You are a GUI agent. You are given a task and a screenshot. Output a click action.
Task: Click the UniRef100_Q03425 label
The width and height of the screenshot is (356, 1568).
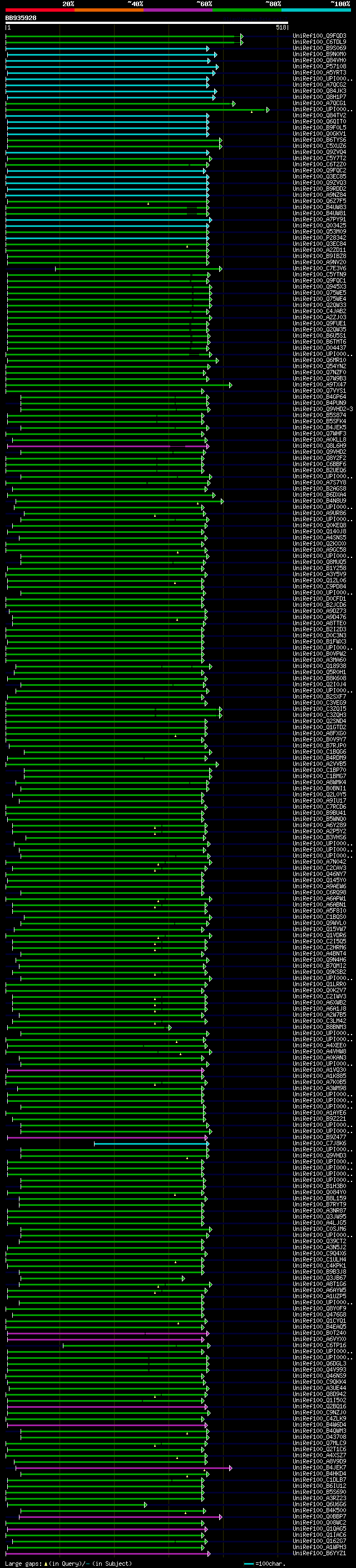[x=319, y=226]
